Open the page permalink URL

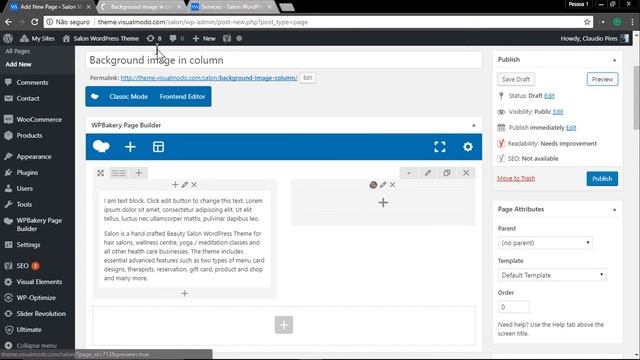tap(209, 78)
